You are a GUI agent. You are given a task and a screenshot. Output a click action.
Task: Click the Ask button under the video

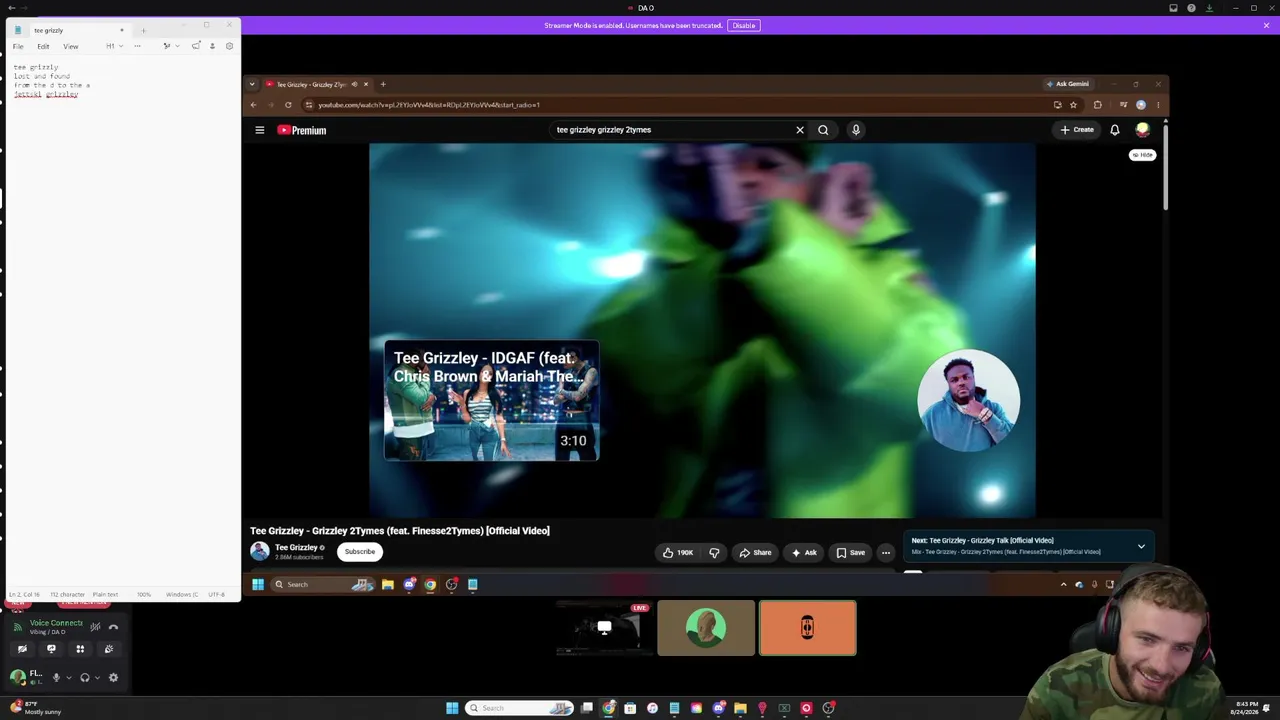coord(804,552)
